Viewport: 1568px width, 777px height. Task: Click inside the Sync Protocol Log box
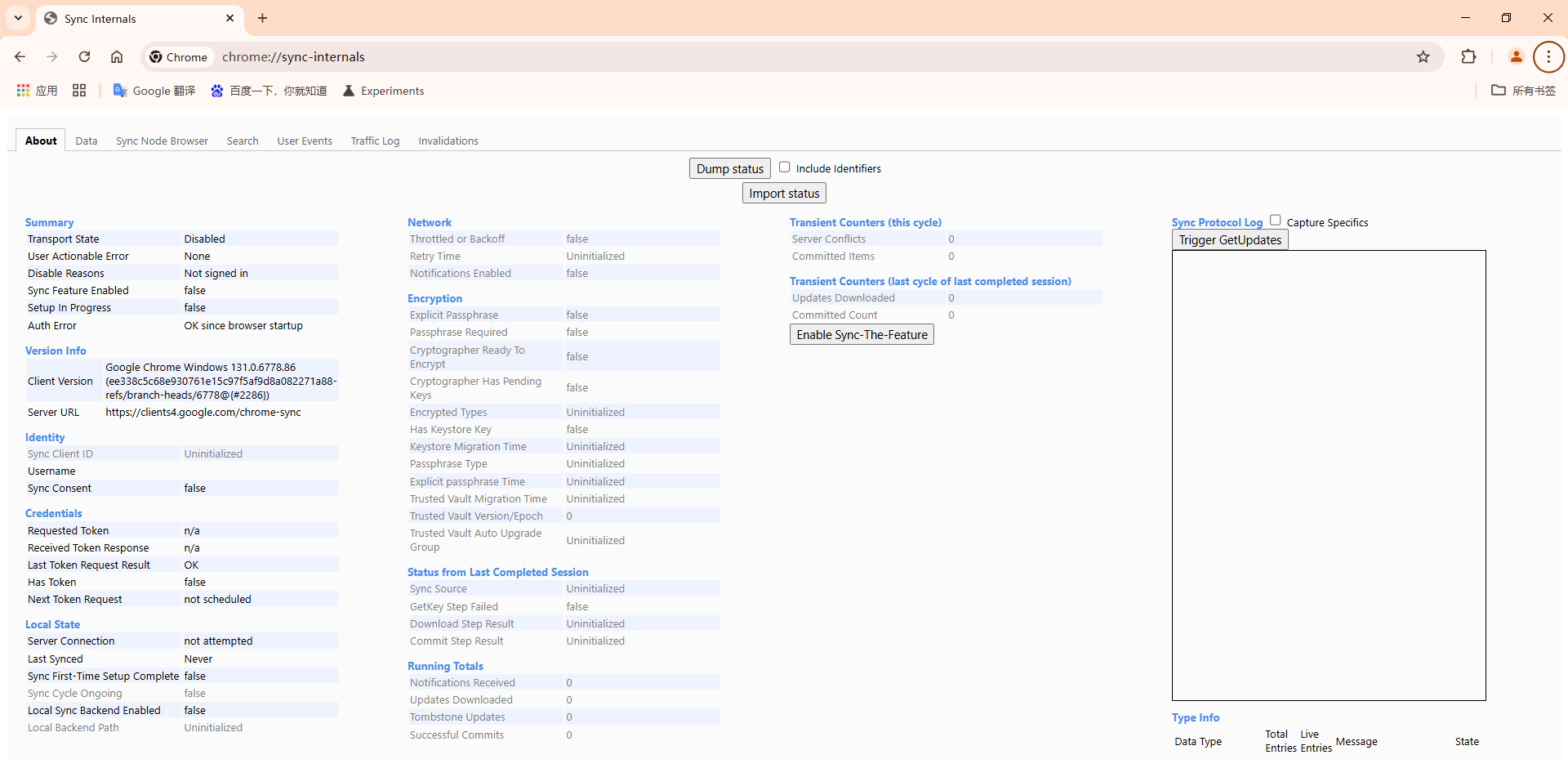click(1329, 476)
